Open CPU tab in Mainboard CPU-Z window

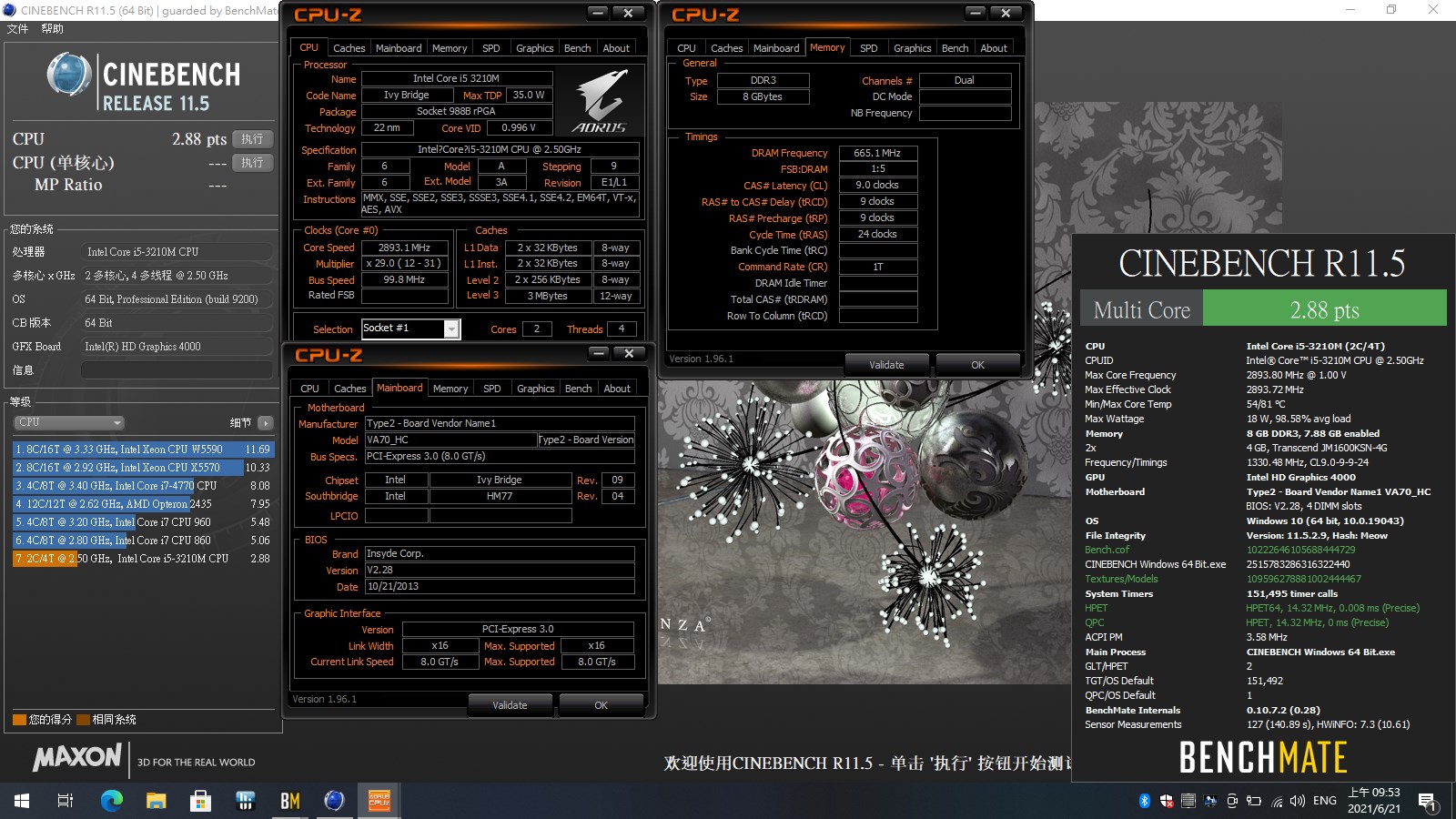[x=309, y=389]
